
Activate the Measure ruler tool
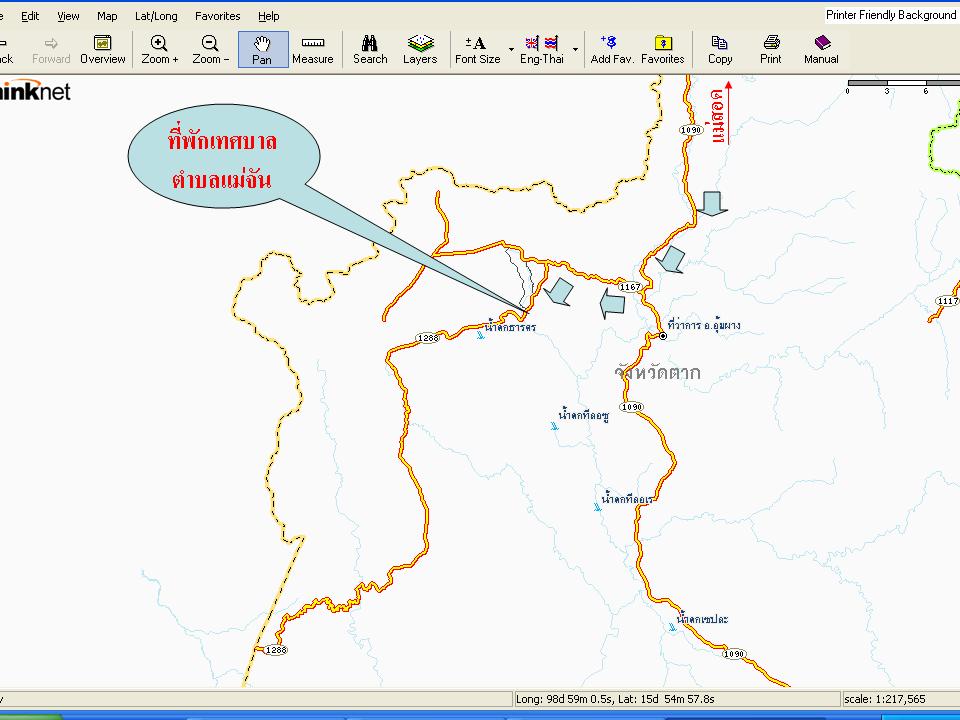(312, 49)
